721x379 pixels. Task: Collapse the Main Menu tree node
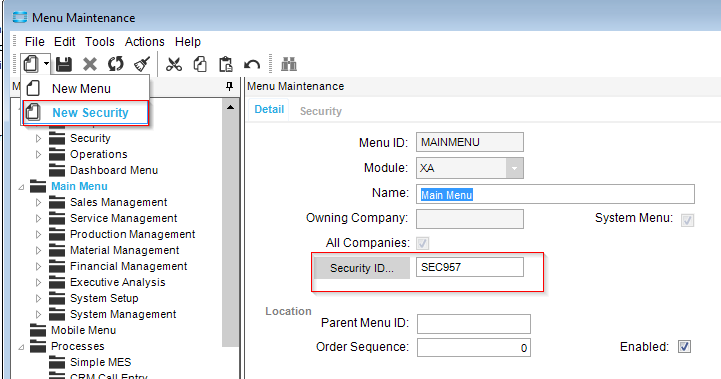(21, 187)
